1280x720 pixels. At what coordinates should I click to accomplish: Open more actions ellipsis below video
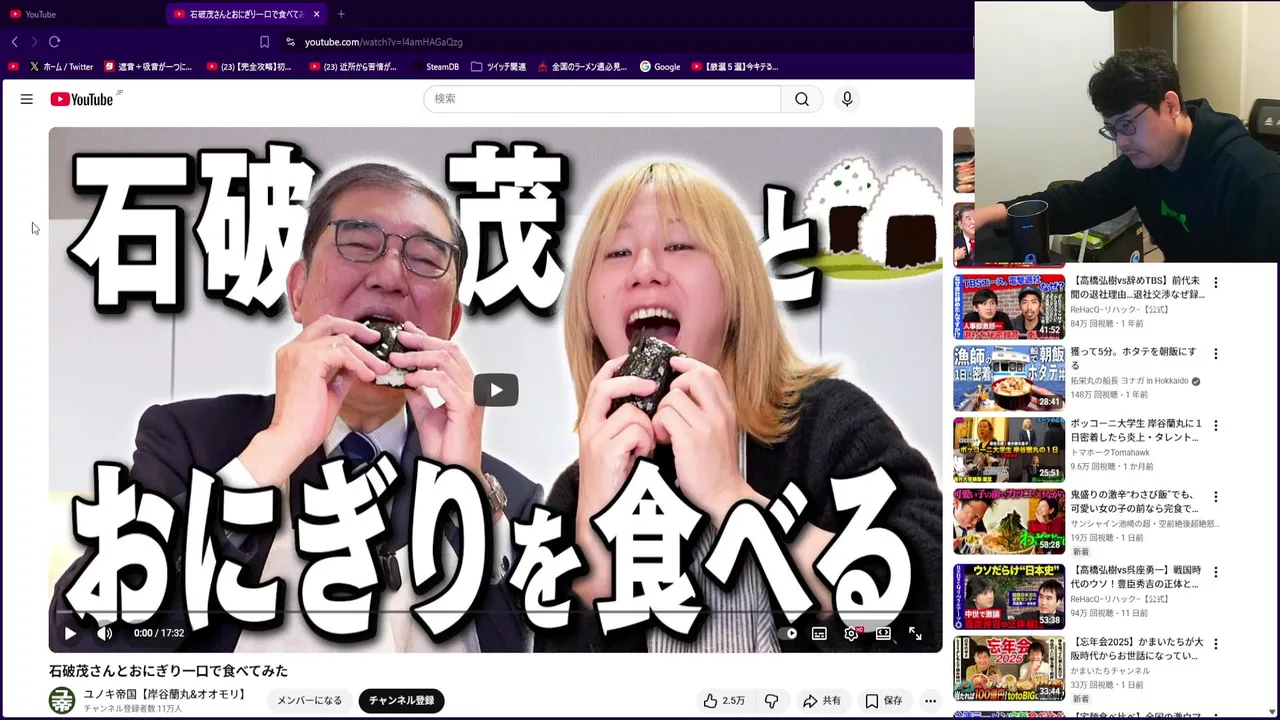pos(930,701)
